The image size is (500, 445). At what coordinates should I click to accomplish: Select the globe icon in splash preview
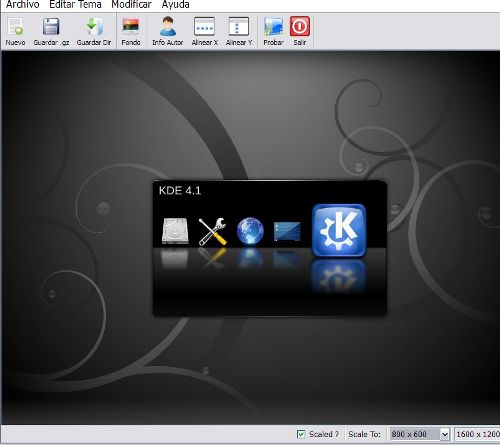coord(250,231)
